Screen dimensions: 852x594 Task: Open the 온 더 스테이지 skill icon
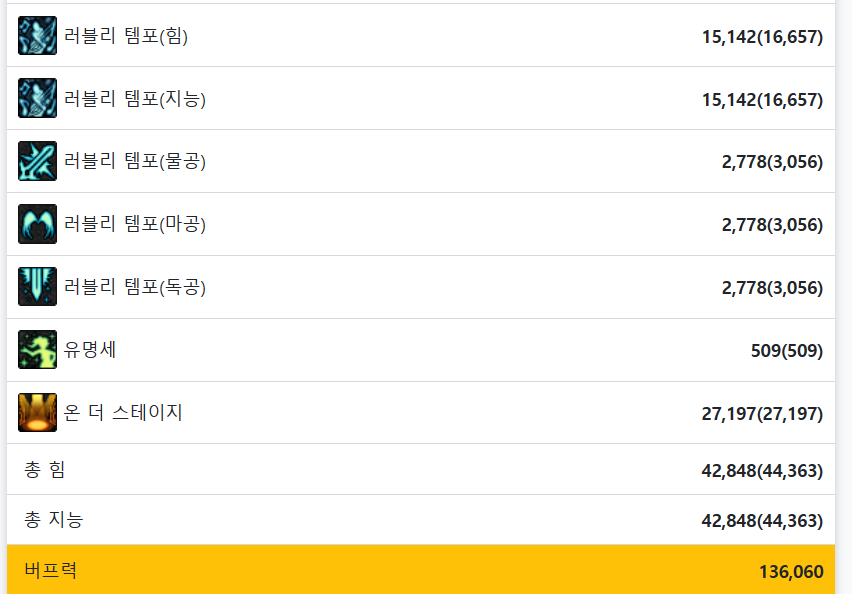tap(37, 412)
